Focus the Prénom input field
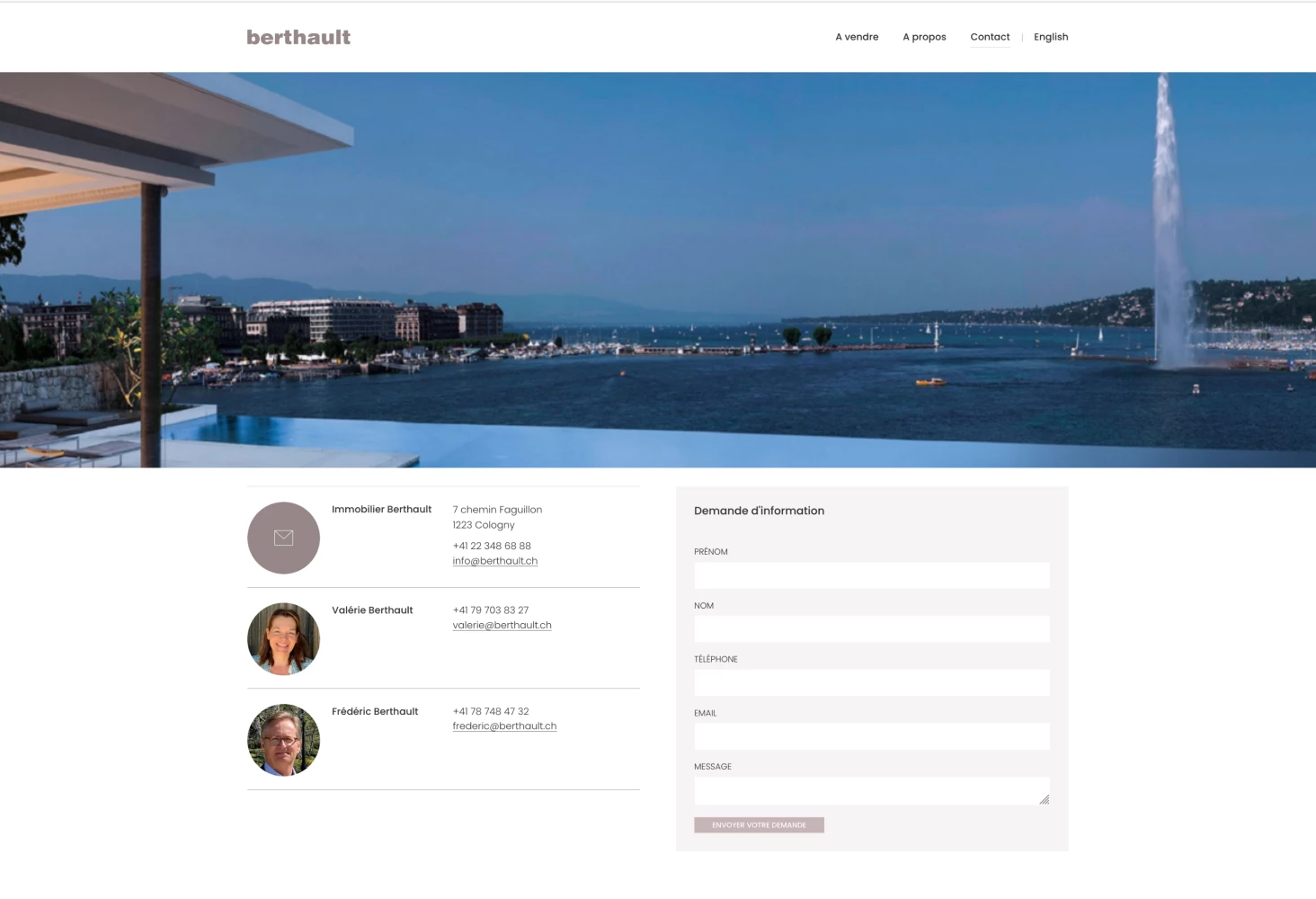Viewport: 1316px width, 899px height. 871,575
